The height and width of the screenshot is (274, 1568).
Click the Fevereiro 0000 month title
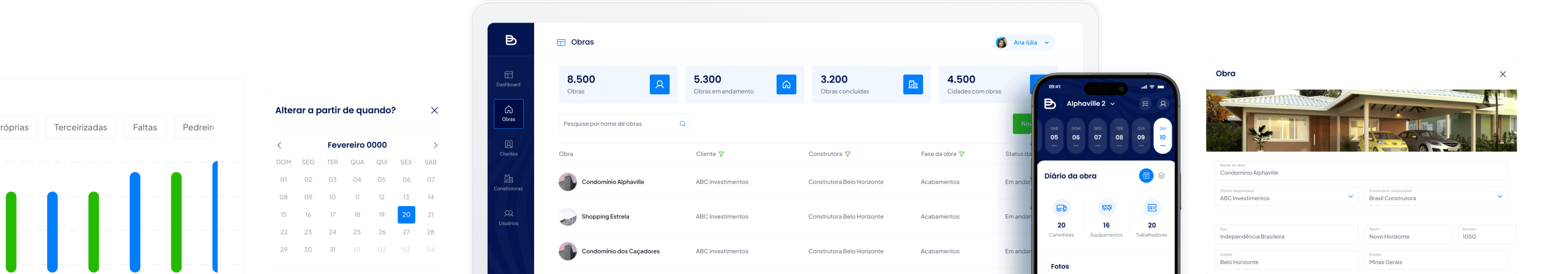pyautogui.click(x=357, y=145)
